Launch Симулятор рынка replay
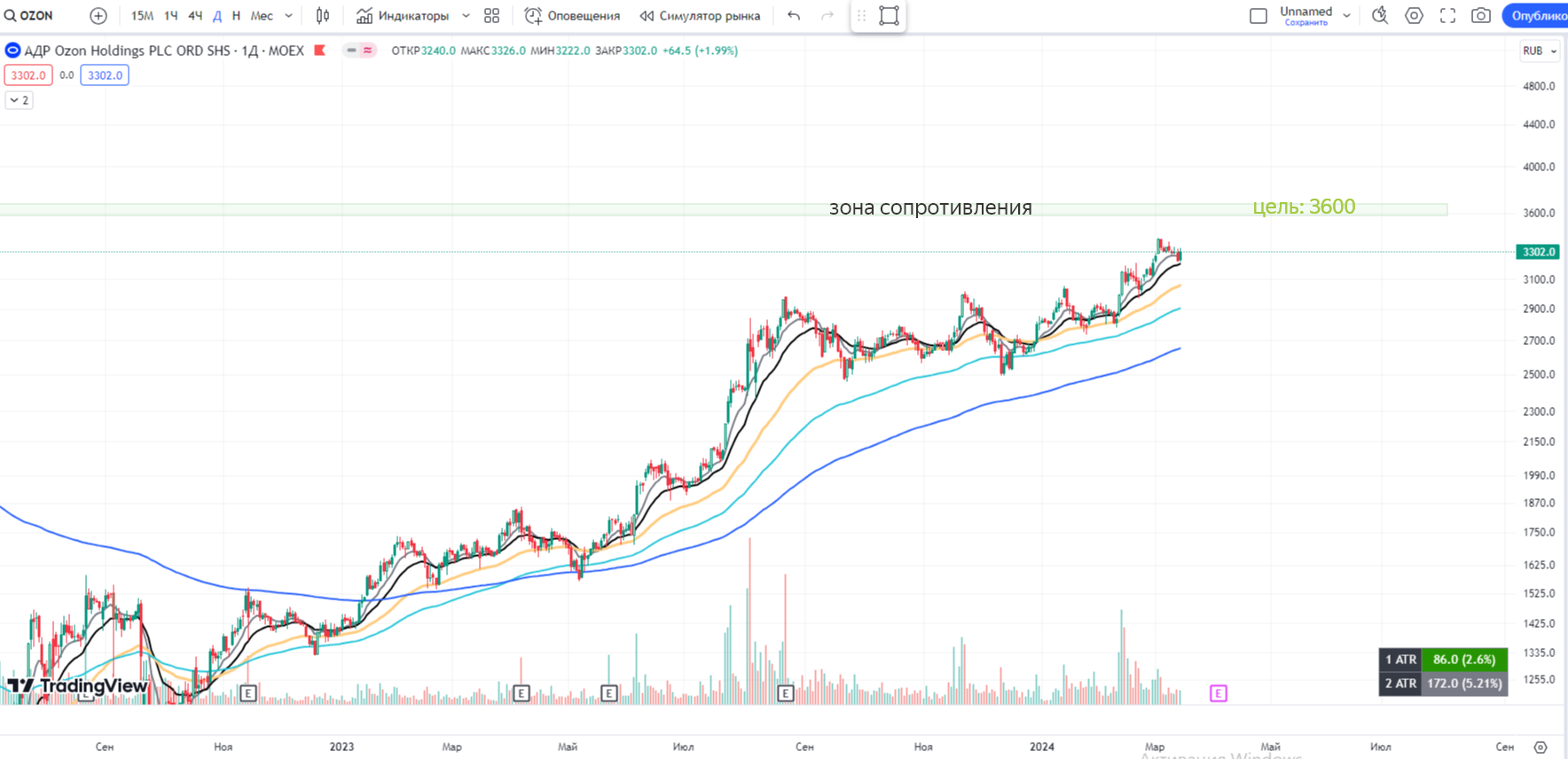Screen dimensions: 1568x759 701,16
